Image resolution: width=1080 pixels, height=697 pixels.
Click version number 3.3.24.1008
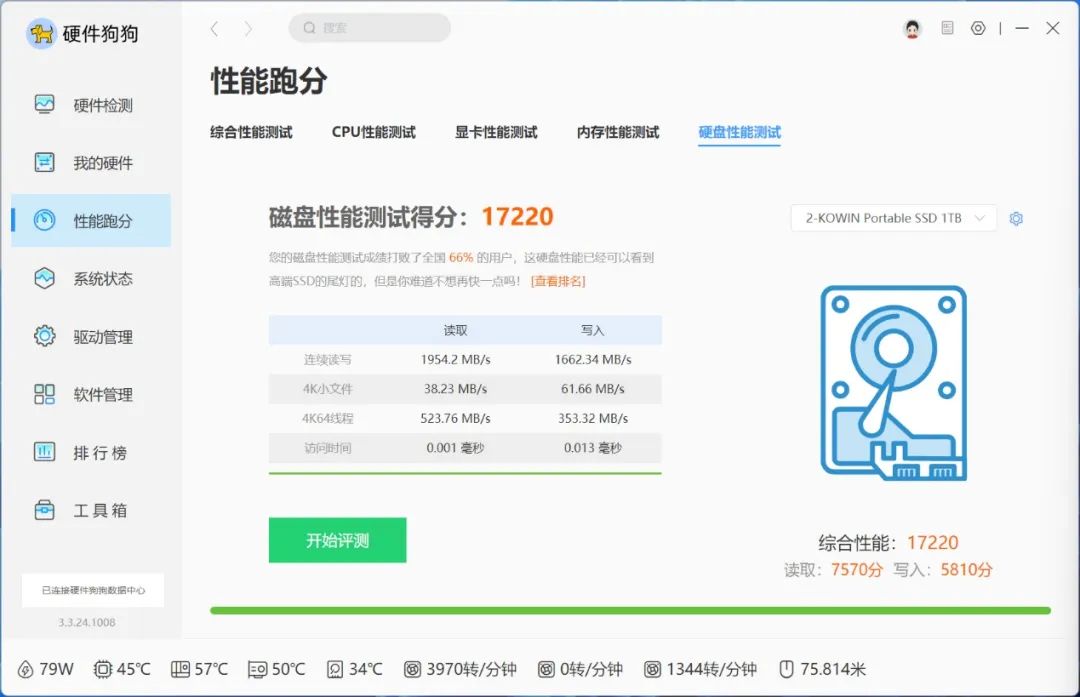(x=87, y=622)
